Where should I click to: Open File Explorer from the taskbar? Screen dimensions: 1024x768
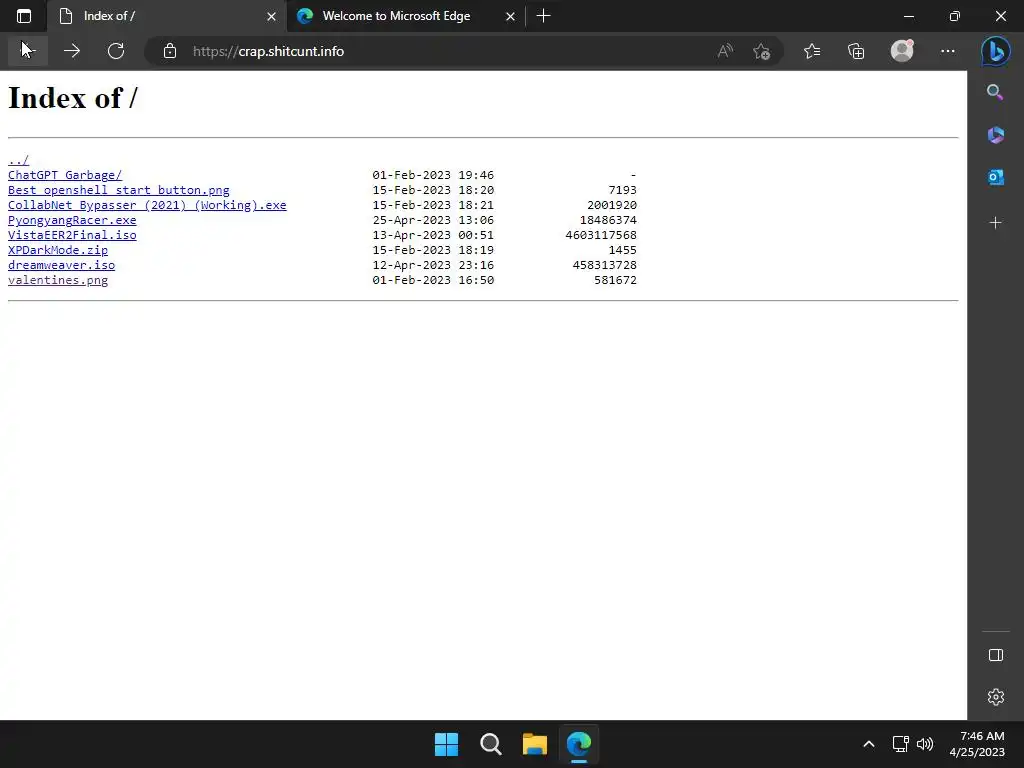tap(535, 744)
